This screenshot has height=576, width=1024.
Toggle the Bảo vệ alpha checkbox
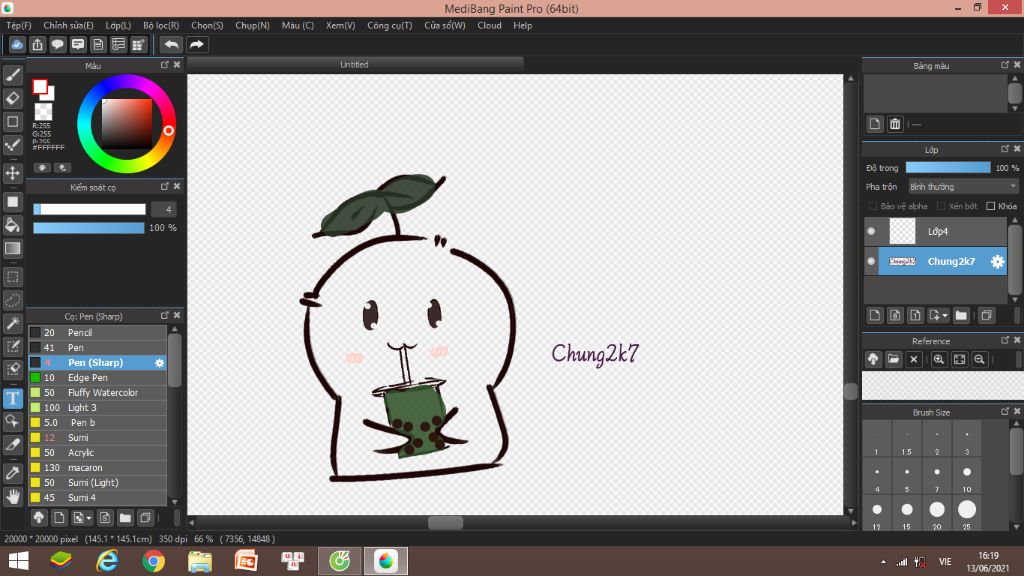click(872, 206)
